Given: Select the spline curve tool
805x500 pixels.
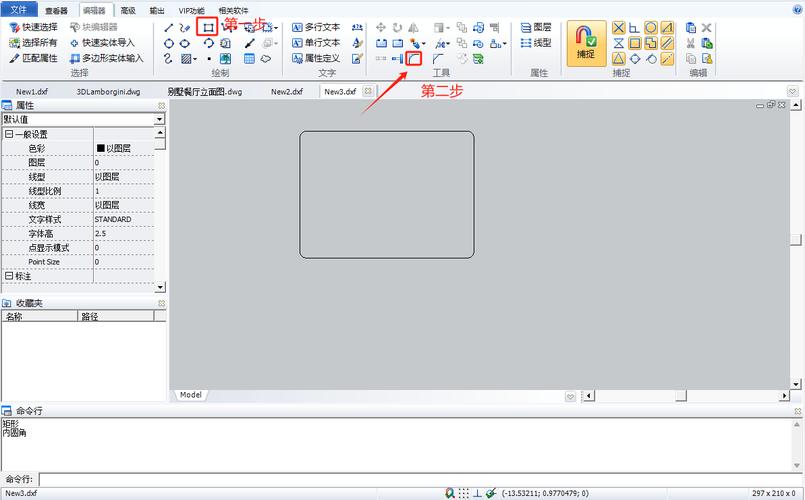Looking at the screenshot, I should pyautogui.click(x=168, y=59).
